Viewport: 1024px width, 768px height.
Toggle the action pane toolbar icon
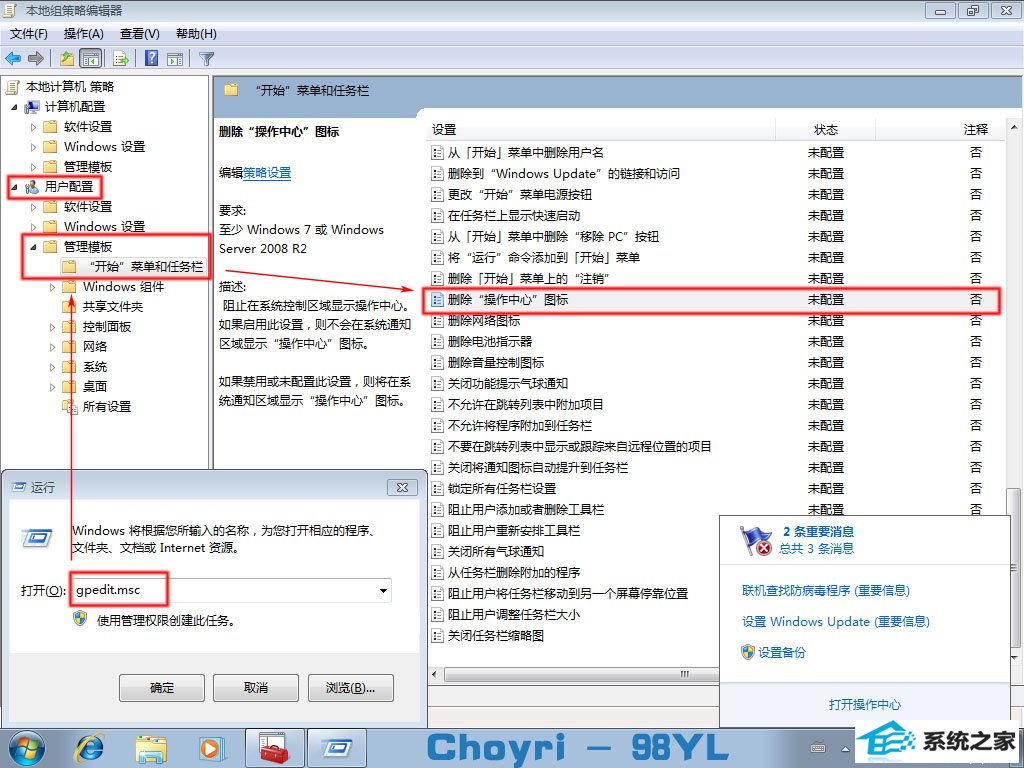click(x=175, y=58)
